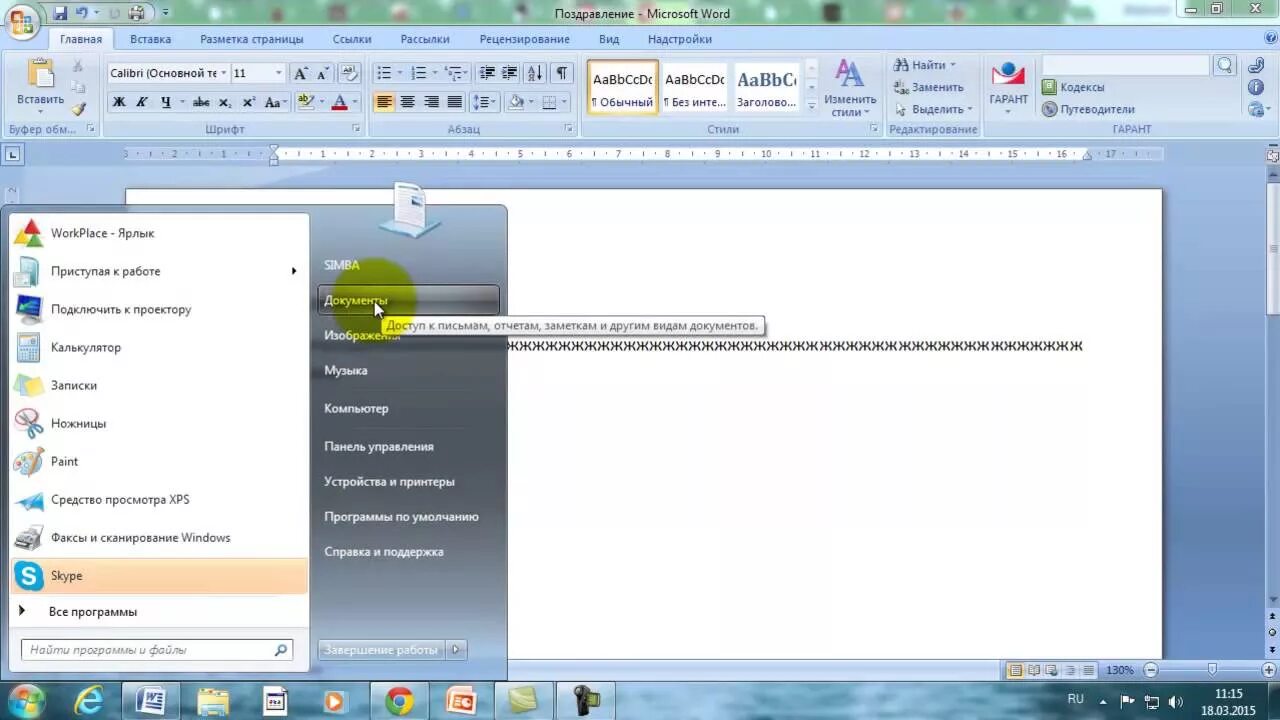Launch Paint from the Start menu

(158, 461)
